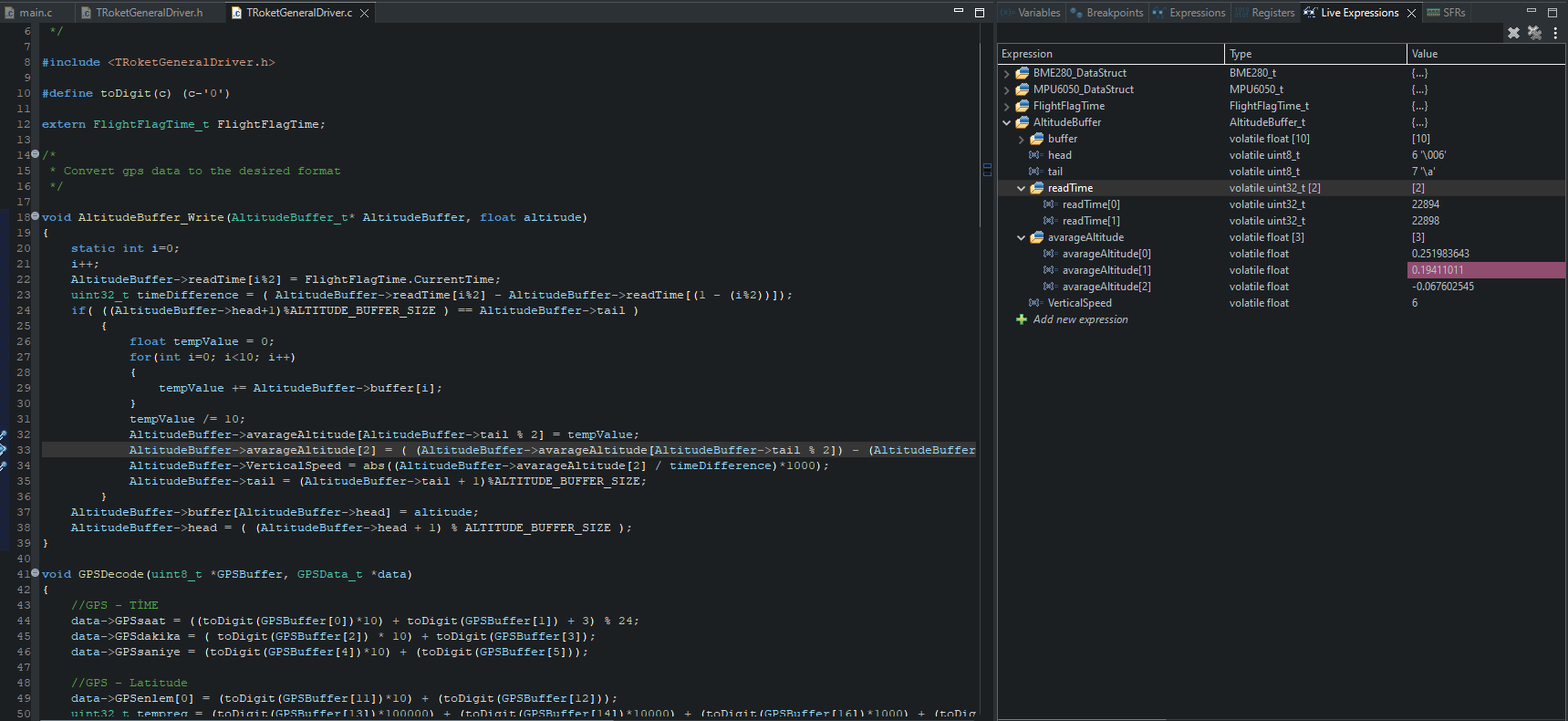Switch to the Breakpoints tab

tap(1114, 13)
